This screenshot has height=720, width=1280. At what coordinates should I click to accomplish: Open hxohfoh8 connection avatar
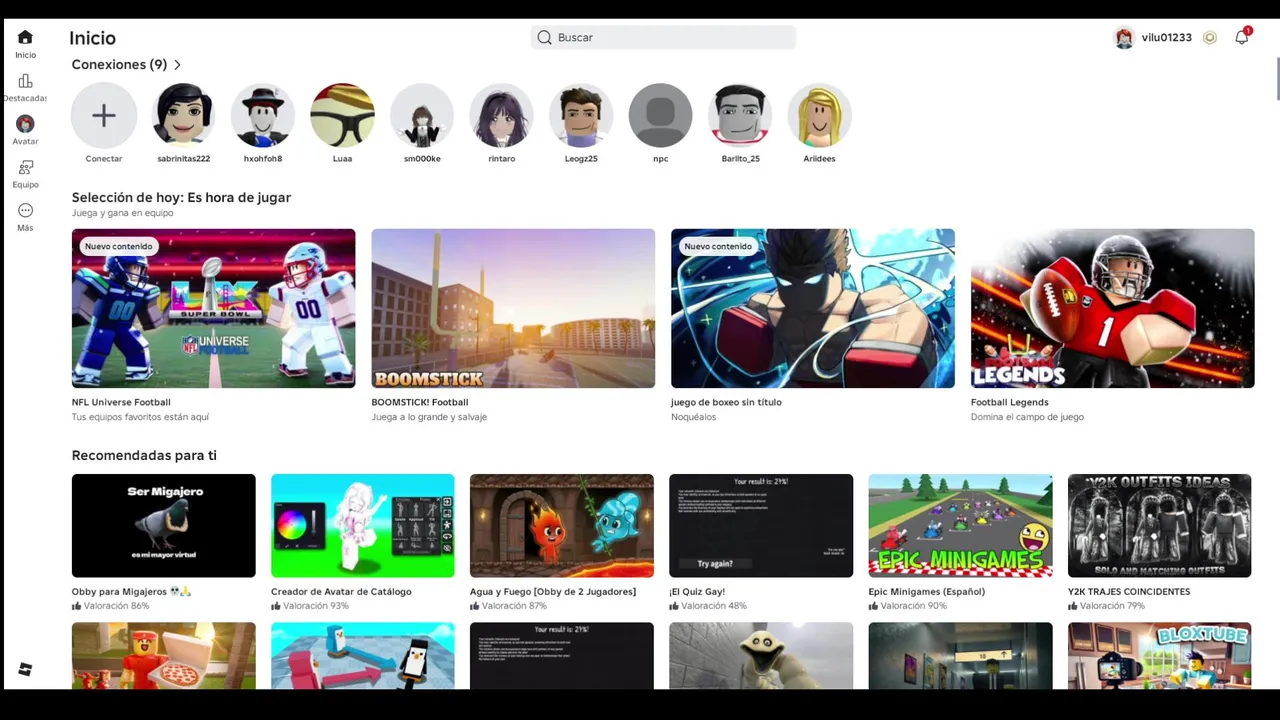pyautogui.click(x=263, y=116)
